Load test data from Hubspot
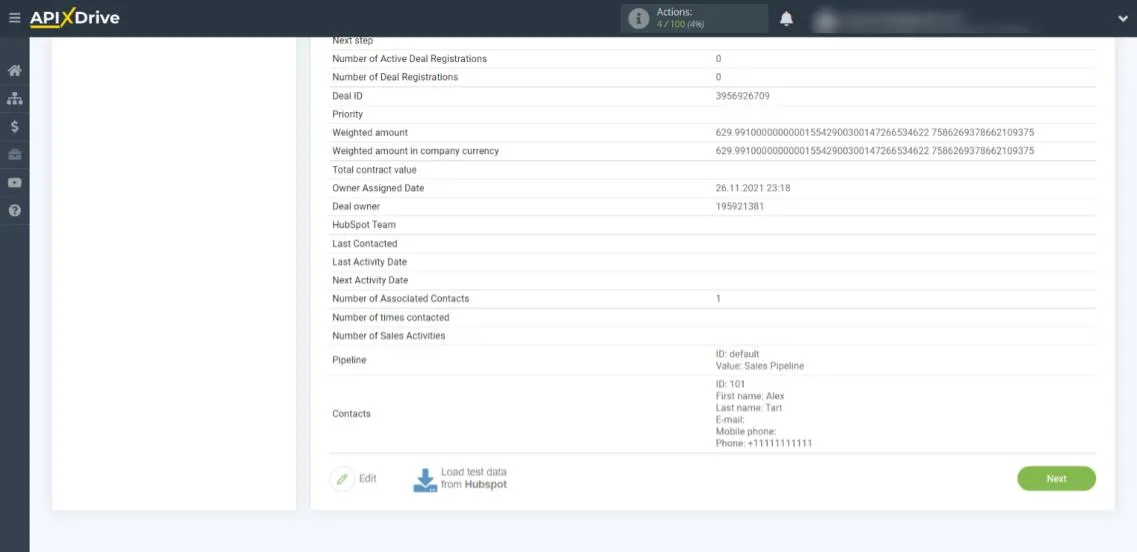 (x=461, y=479)
